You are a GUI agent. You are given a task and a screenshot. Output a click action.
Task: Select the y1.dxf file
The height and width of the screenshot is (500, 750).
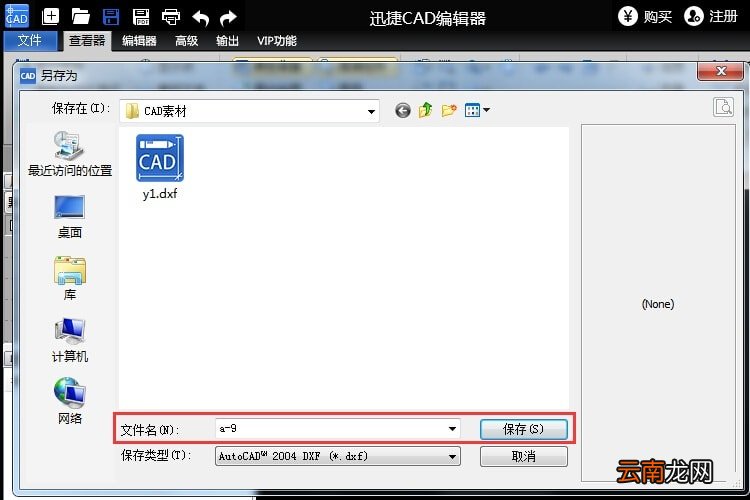point(160,167)
